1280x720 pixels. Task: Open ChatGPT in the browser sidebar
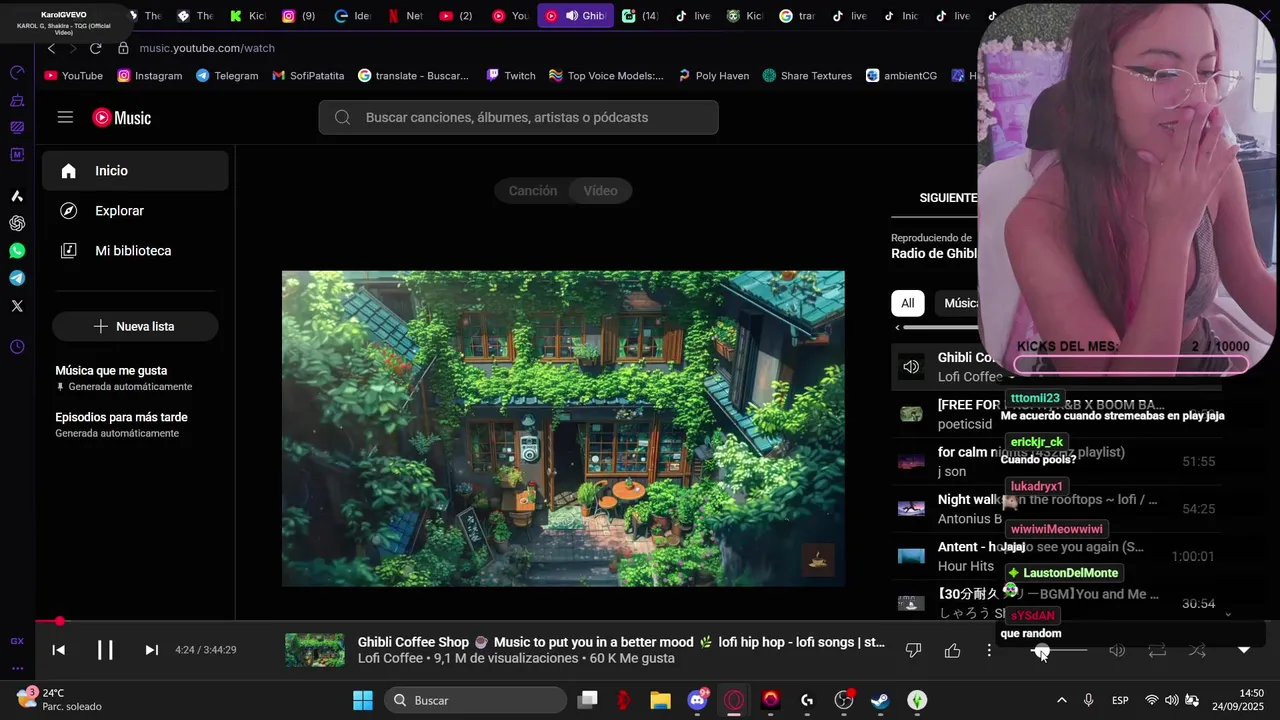click(17, 223)
